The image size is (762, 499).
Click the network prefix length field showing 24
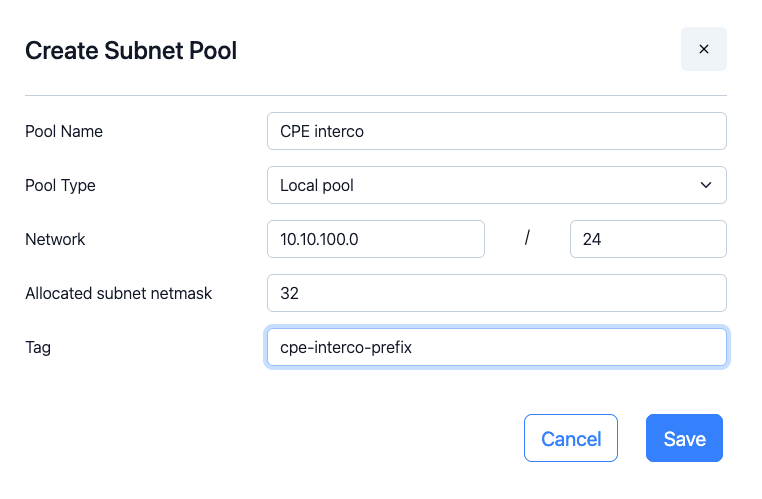(647, 240)
